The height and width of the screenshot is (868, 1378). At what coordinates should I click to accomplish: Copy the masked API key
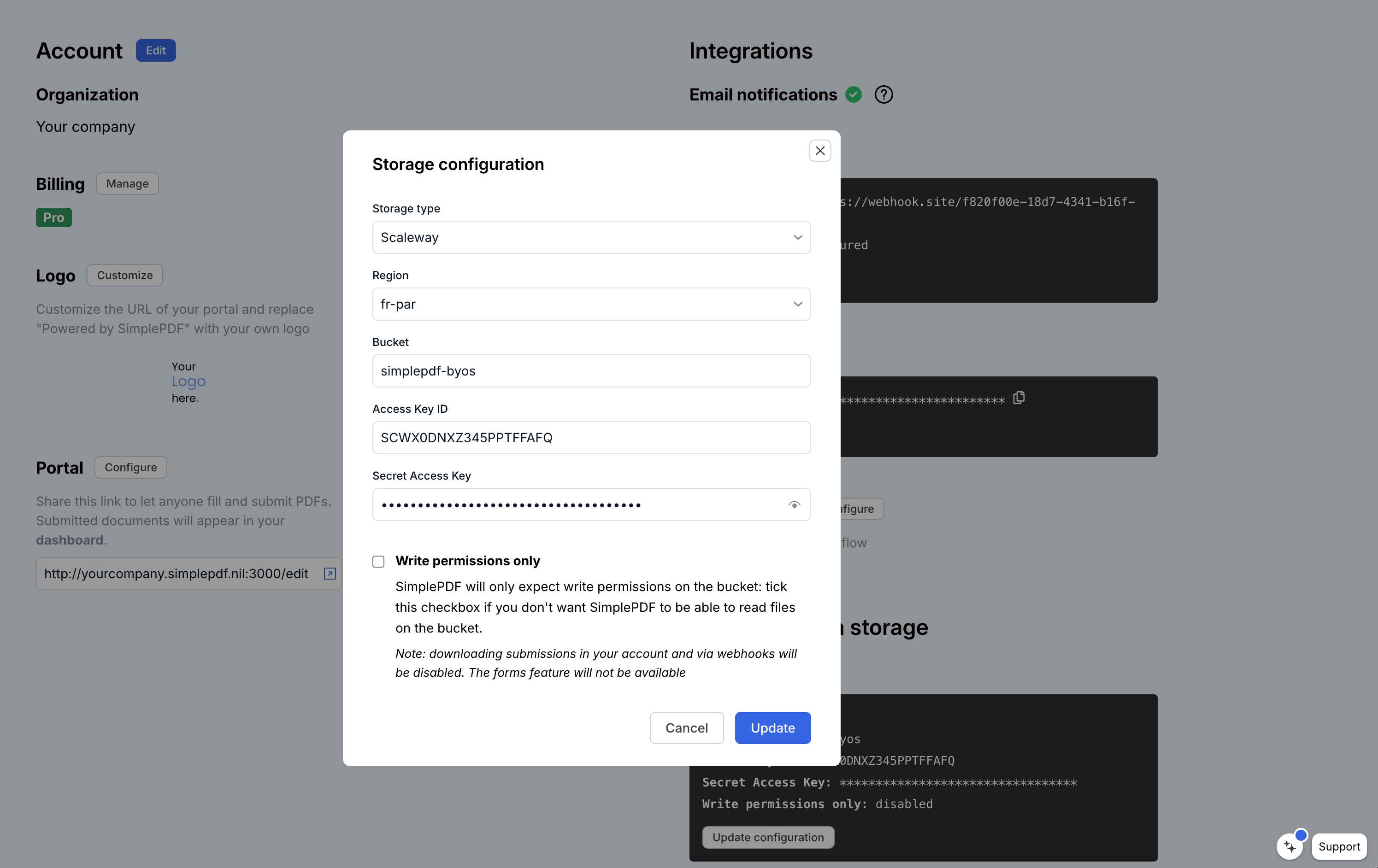(x=1019, y=398)
